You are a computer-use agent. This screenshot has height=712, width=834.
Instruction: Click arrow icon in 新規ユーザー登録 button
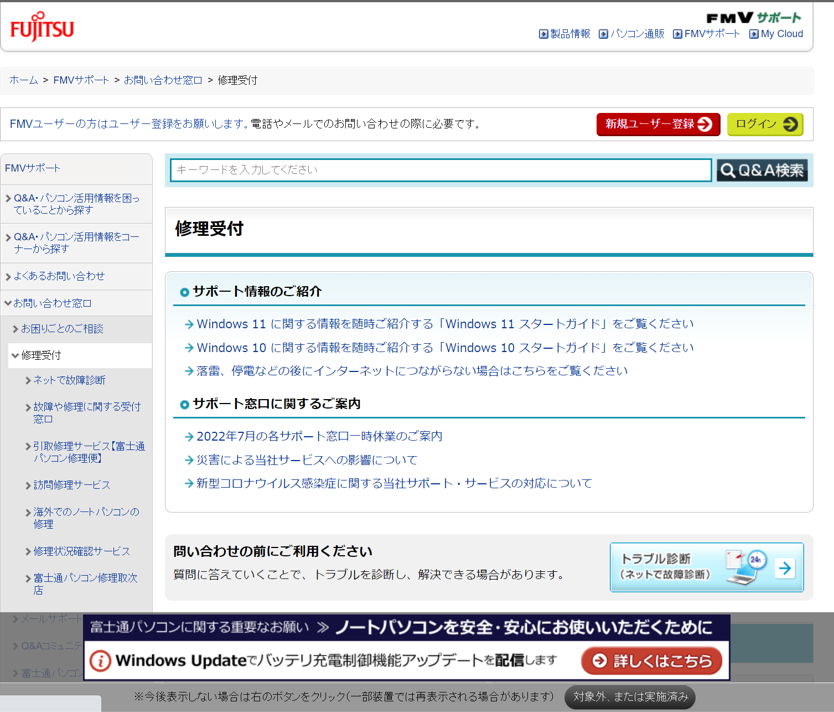(704, 124)
